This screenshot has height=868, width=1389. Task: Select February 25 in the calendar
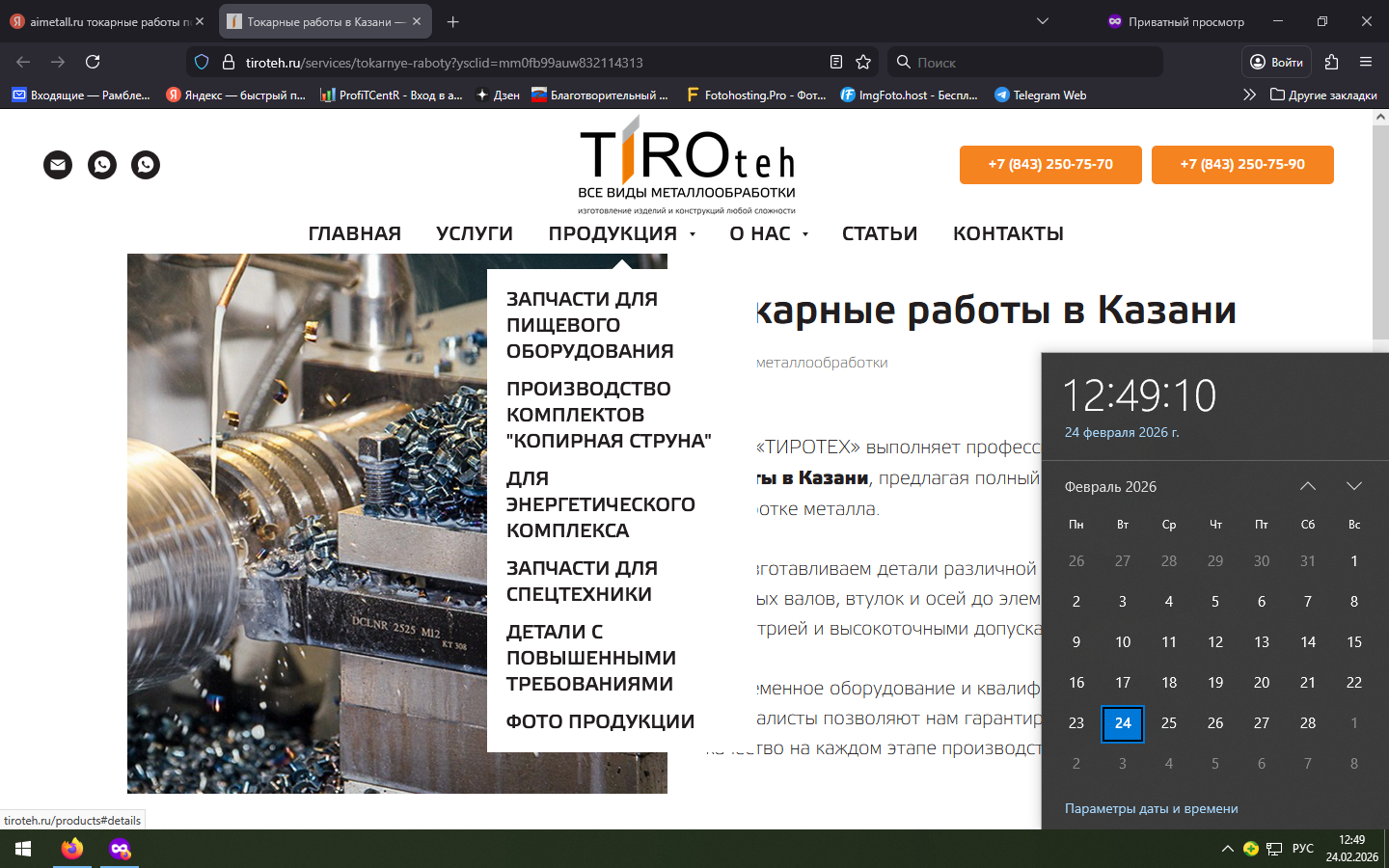tap(1168, 723)
